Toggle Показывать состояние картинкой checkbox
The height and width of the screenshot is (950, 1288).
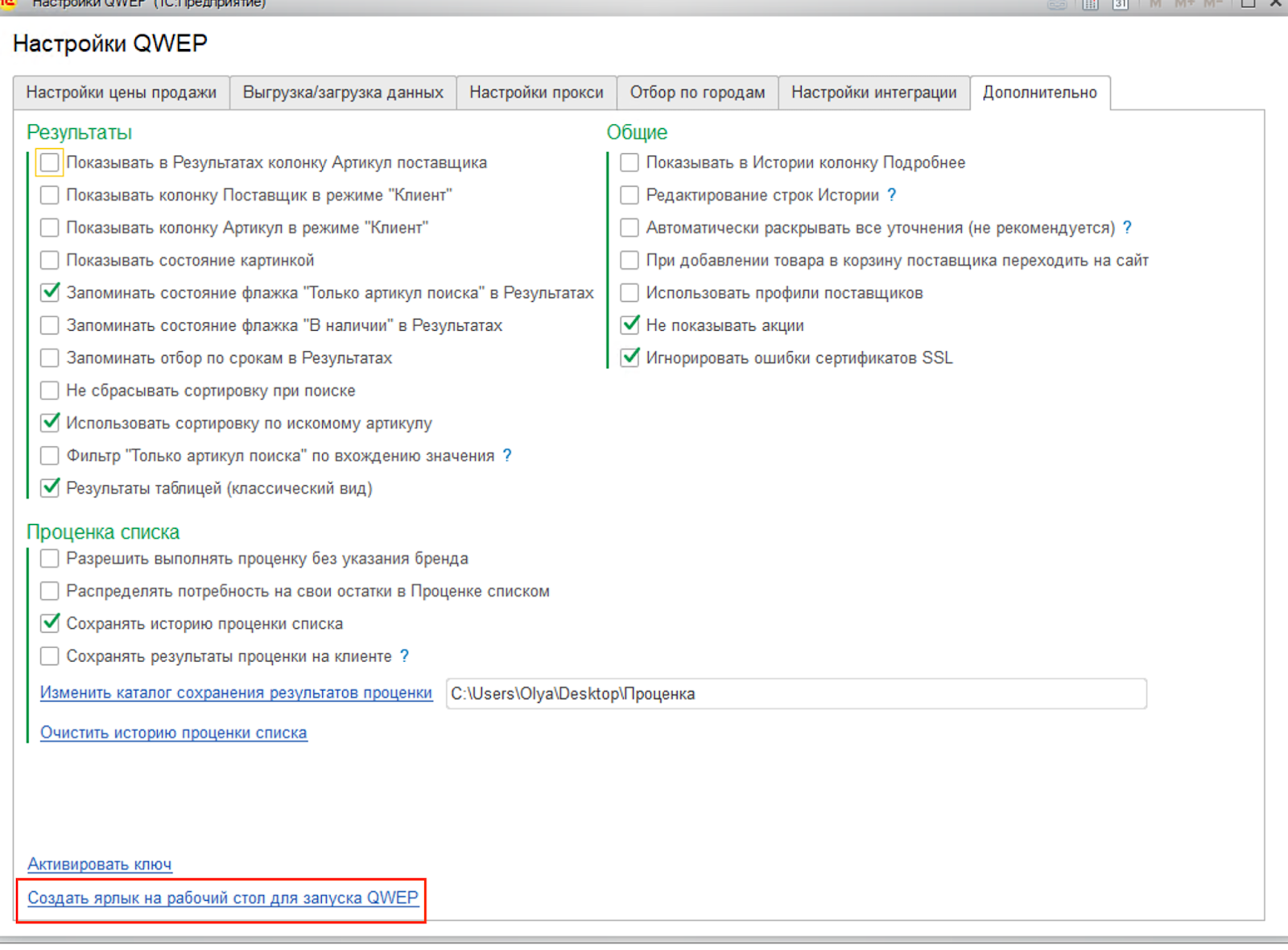50,260
